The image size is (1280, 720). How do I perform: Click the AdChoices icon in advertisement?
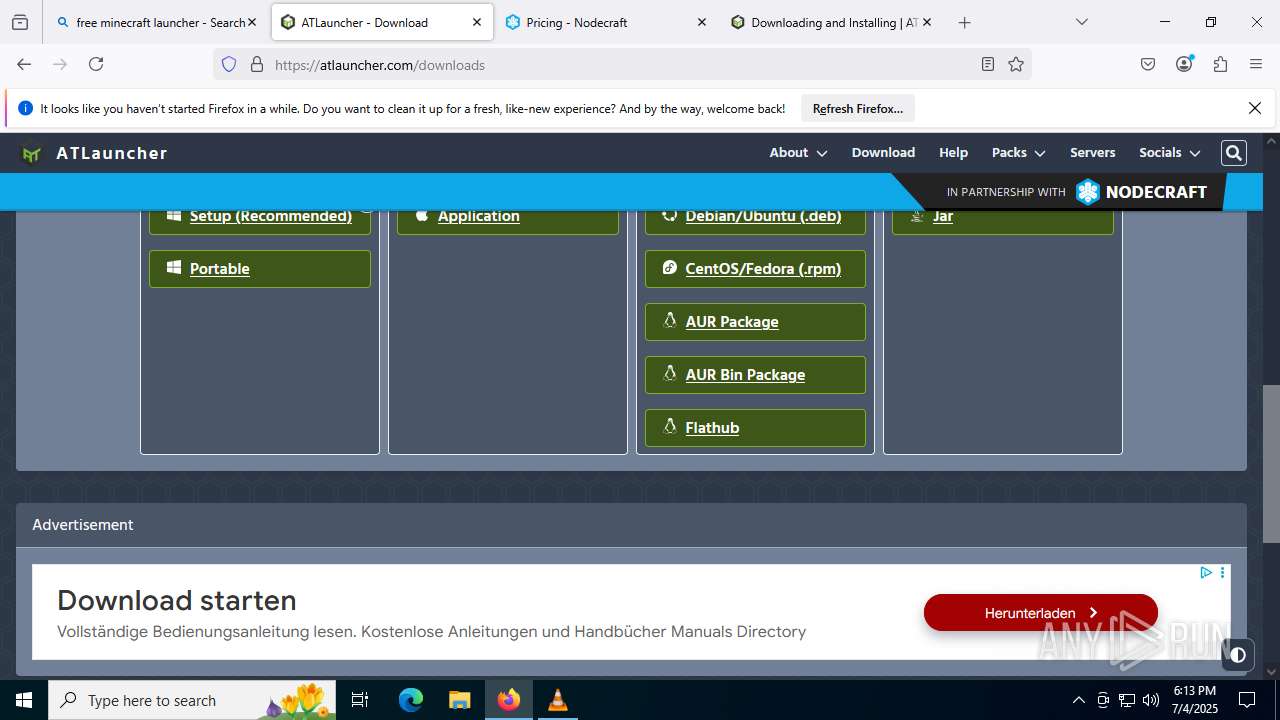(x=1206, y=573)
